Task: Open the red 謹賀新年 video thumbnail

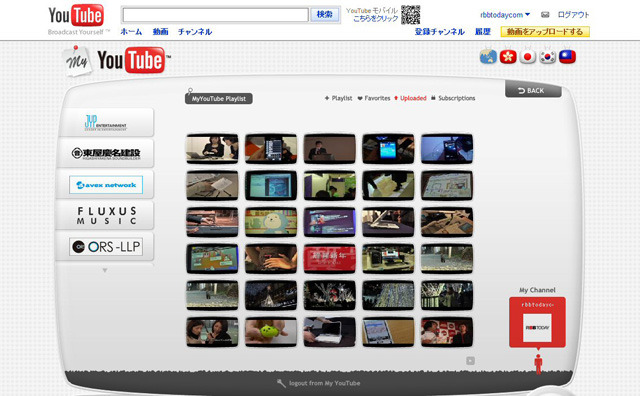Action: click(x=329, y=259)
